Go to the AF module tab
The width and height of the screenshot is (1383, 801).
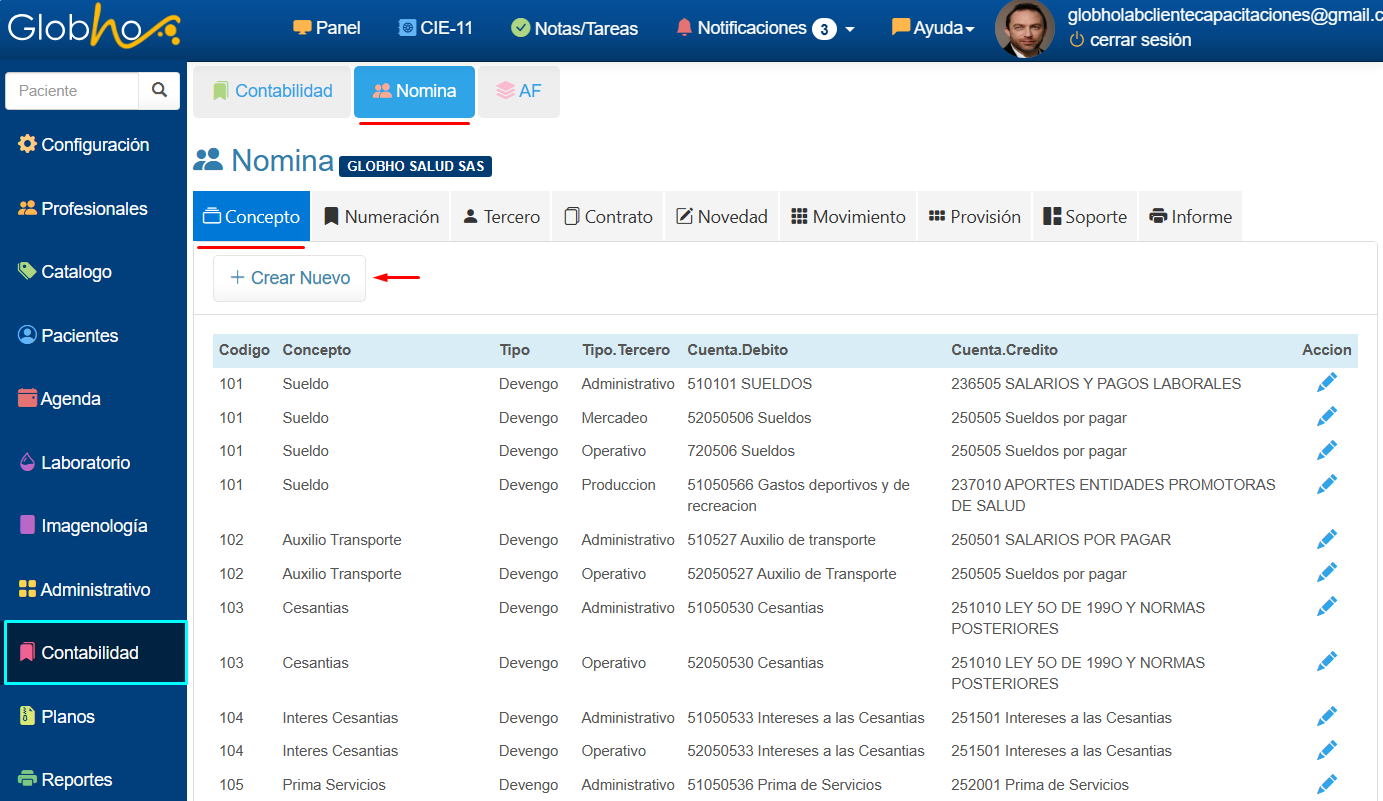(x=518, y=91)
